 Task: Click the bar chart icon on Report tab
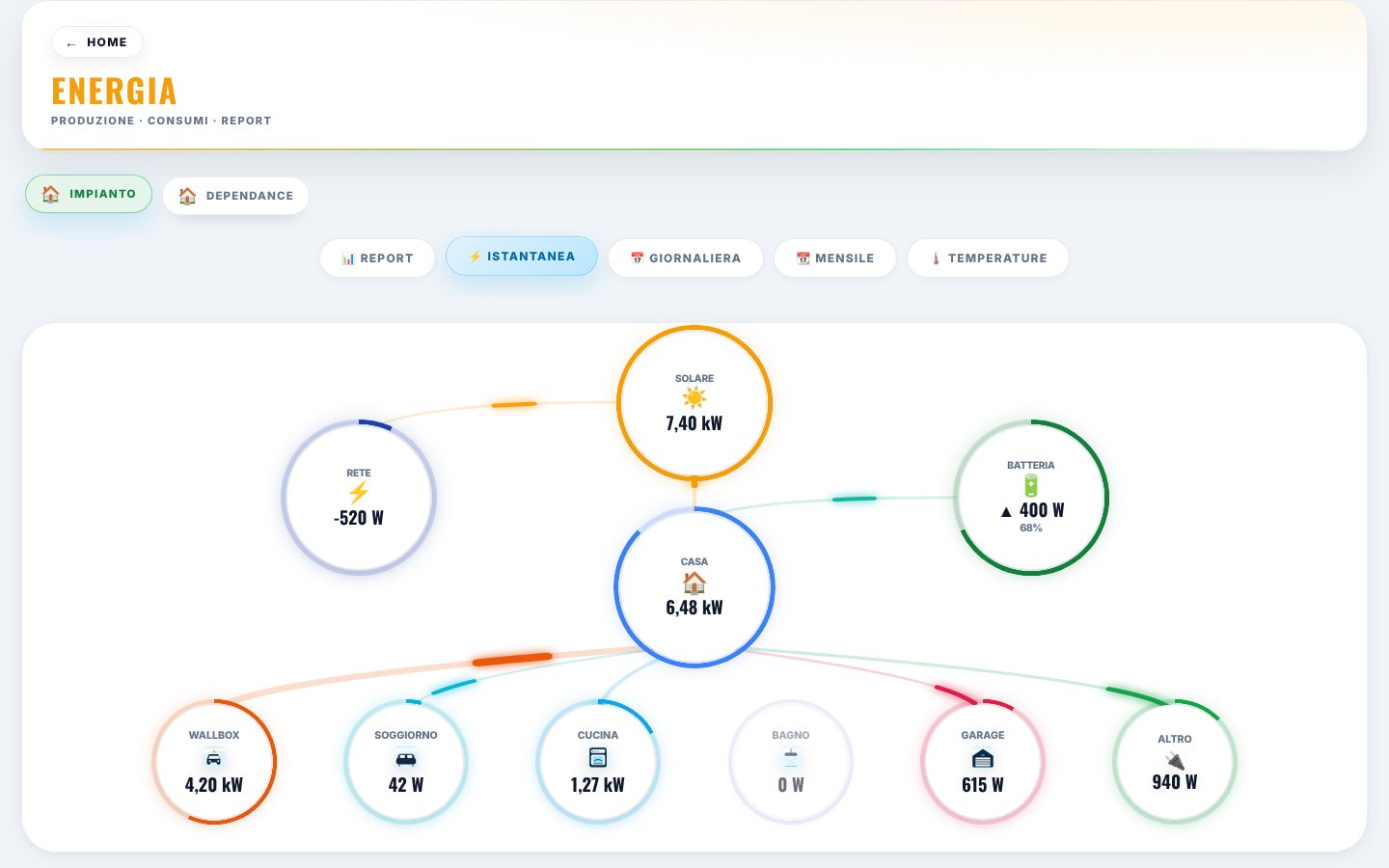(x=348, y=258)
